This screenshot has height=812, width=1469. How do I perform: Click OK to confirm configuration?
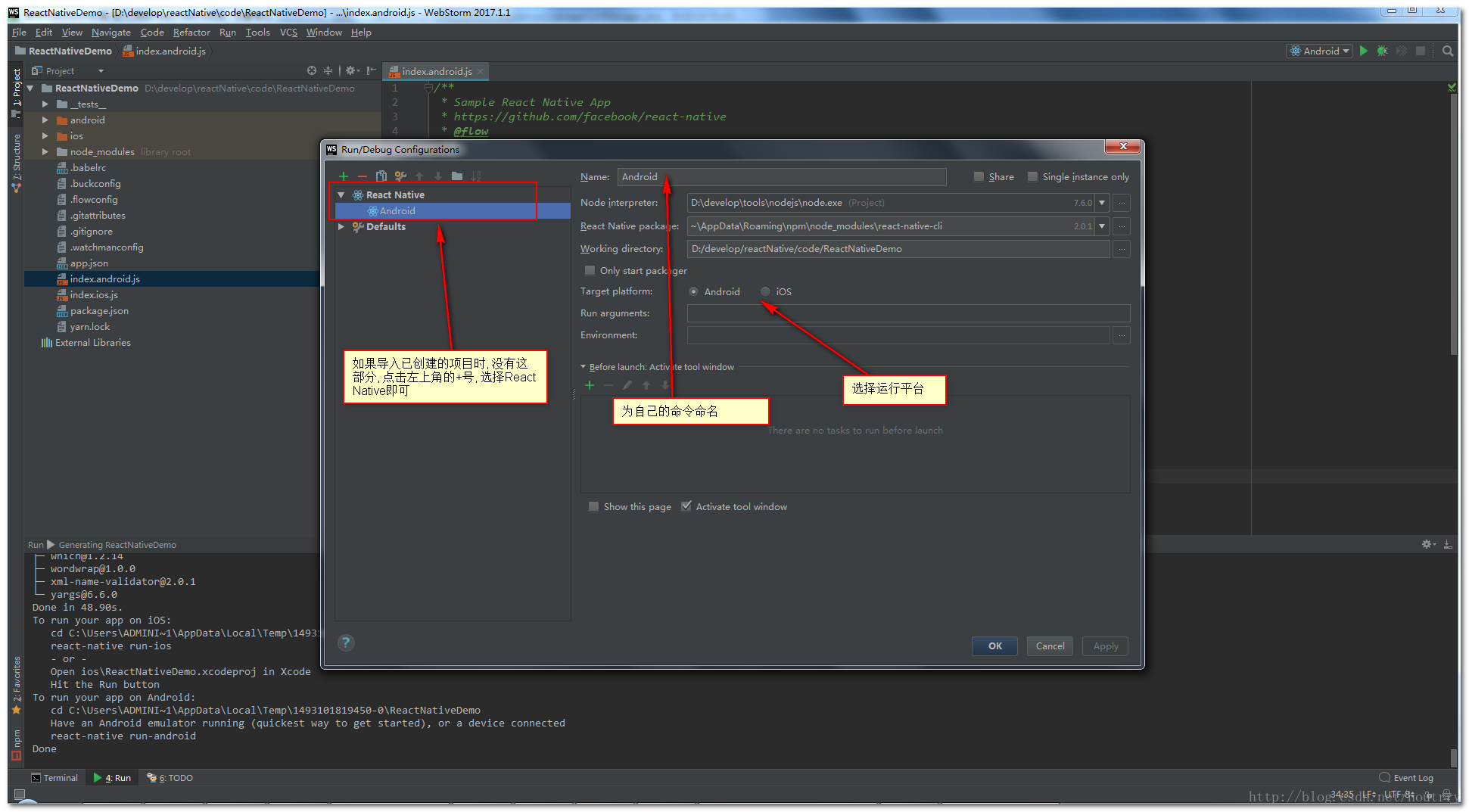tap(994, 646)
